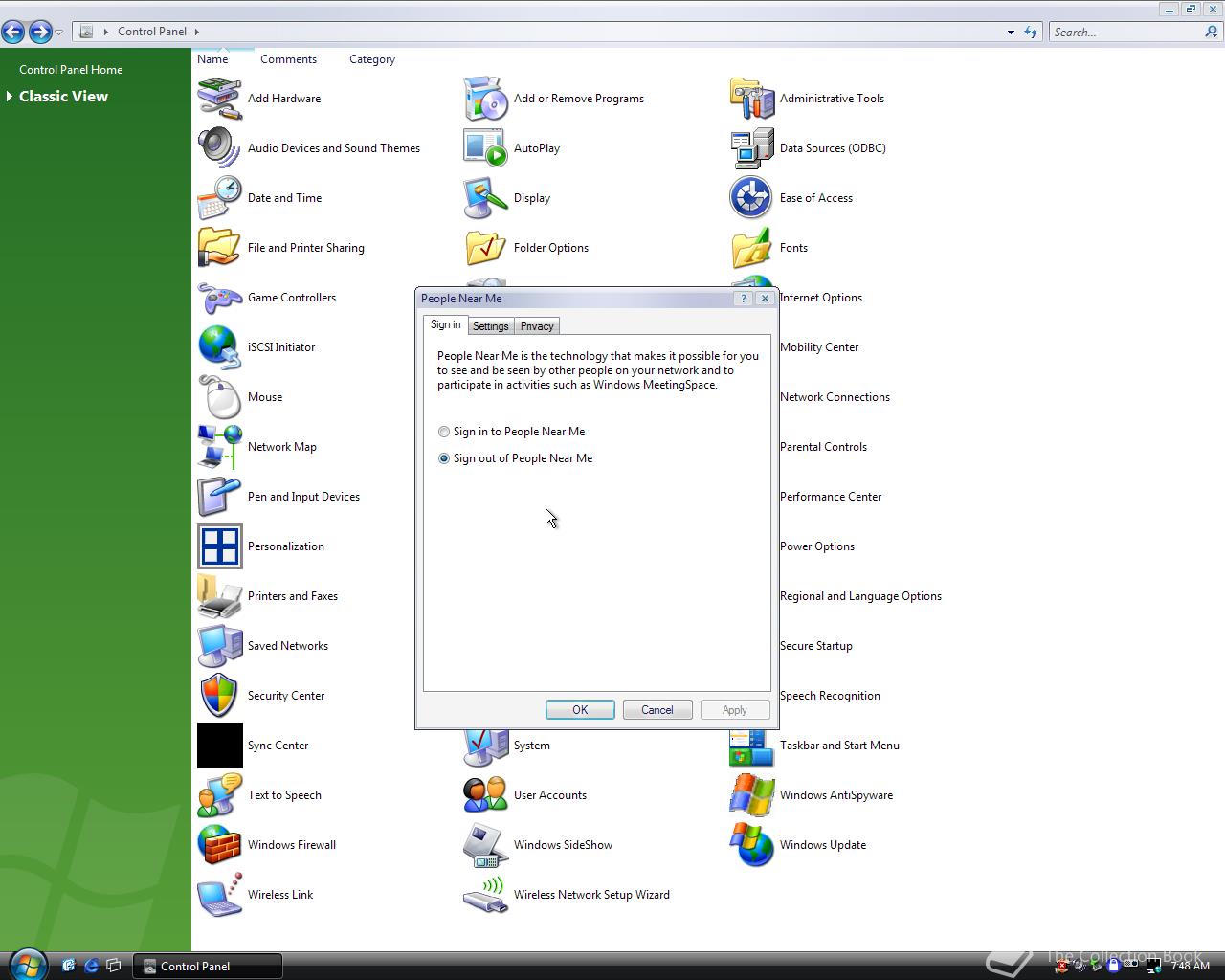The image size is (1225, 980).
Task: Open the Date and Time icon
Action: coord(219,198)
